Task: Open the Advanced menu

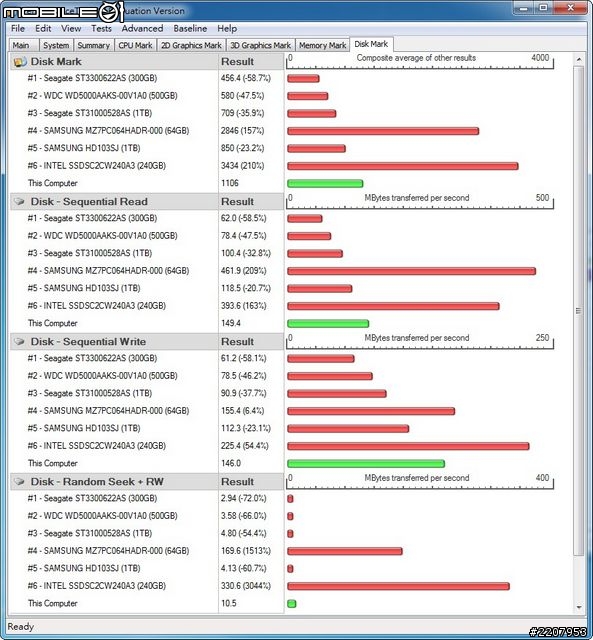Action: point(142,29)
